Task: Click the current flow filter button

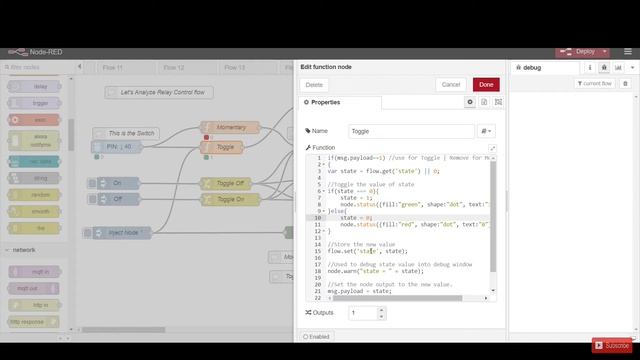Action: [x=595, y=84]
